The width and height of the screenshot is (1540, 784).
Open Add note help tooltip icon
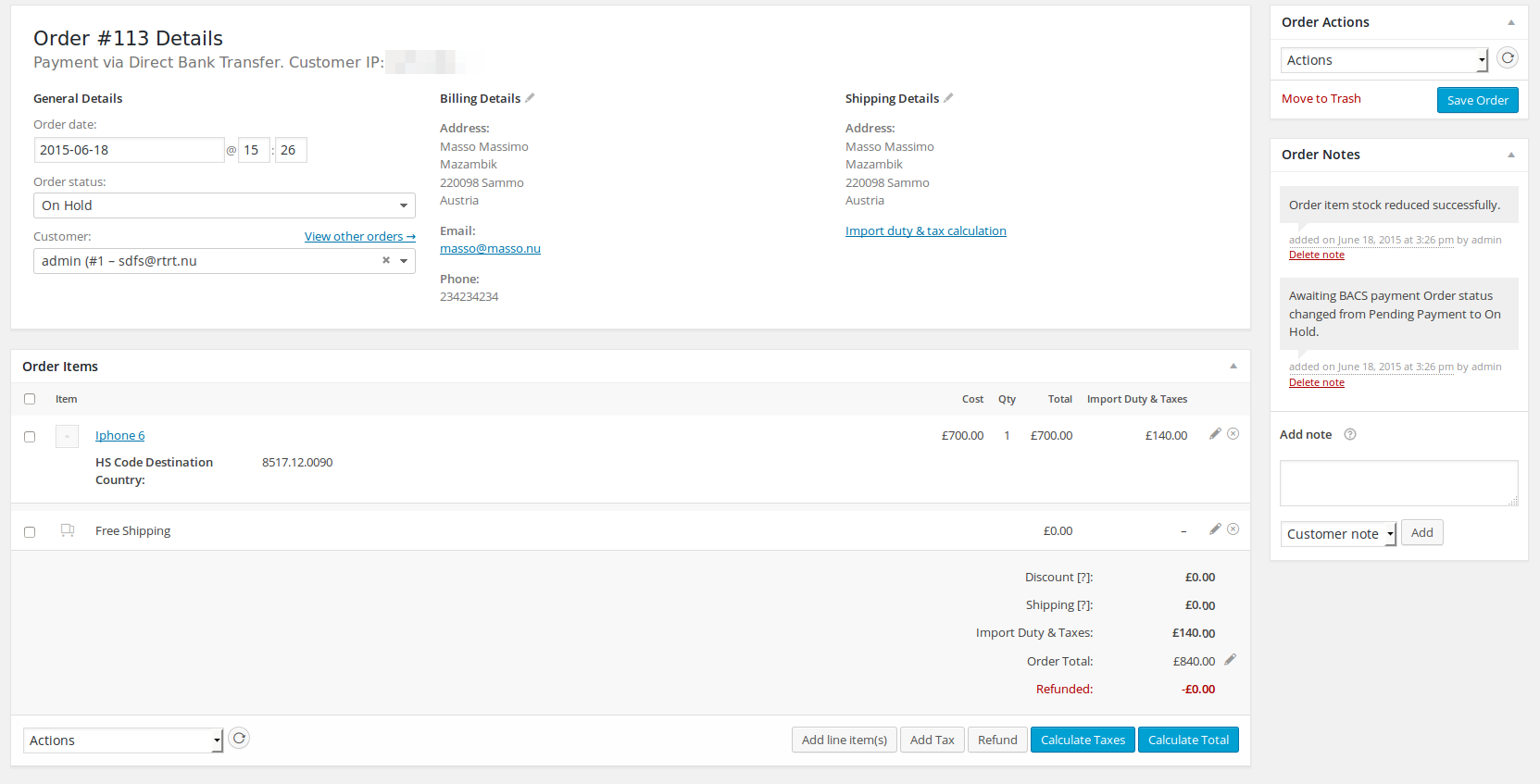pos(1350,434)
